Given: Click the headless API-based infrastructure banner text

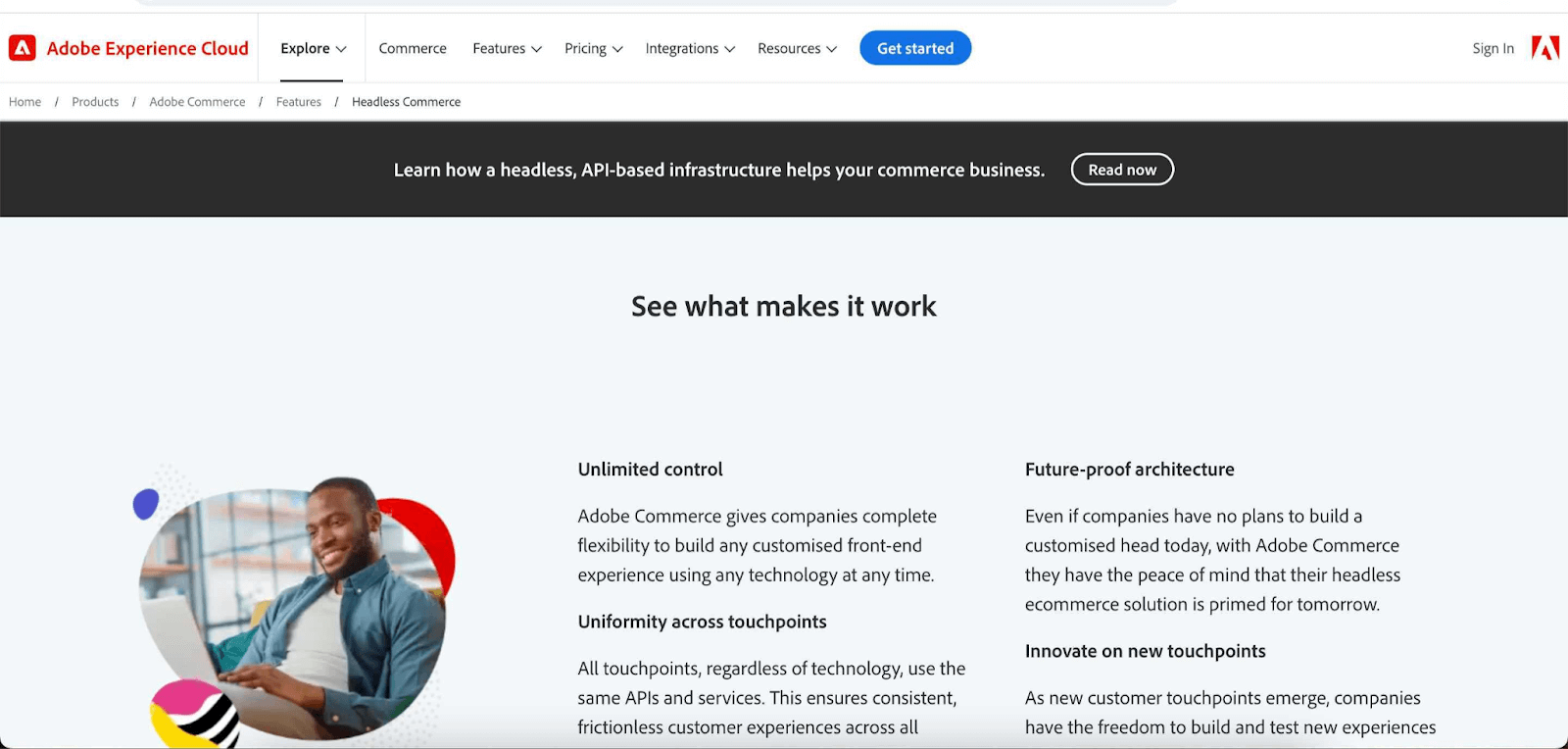Looking at the screenshot, I should coord(719,170).
